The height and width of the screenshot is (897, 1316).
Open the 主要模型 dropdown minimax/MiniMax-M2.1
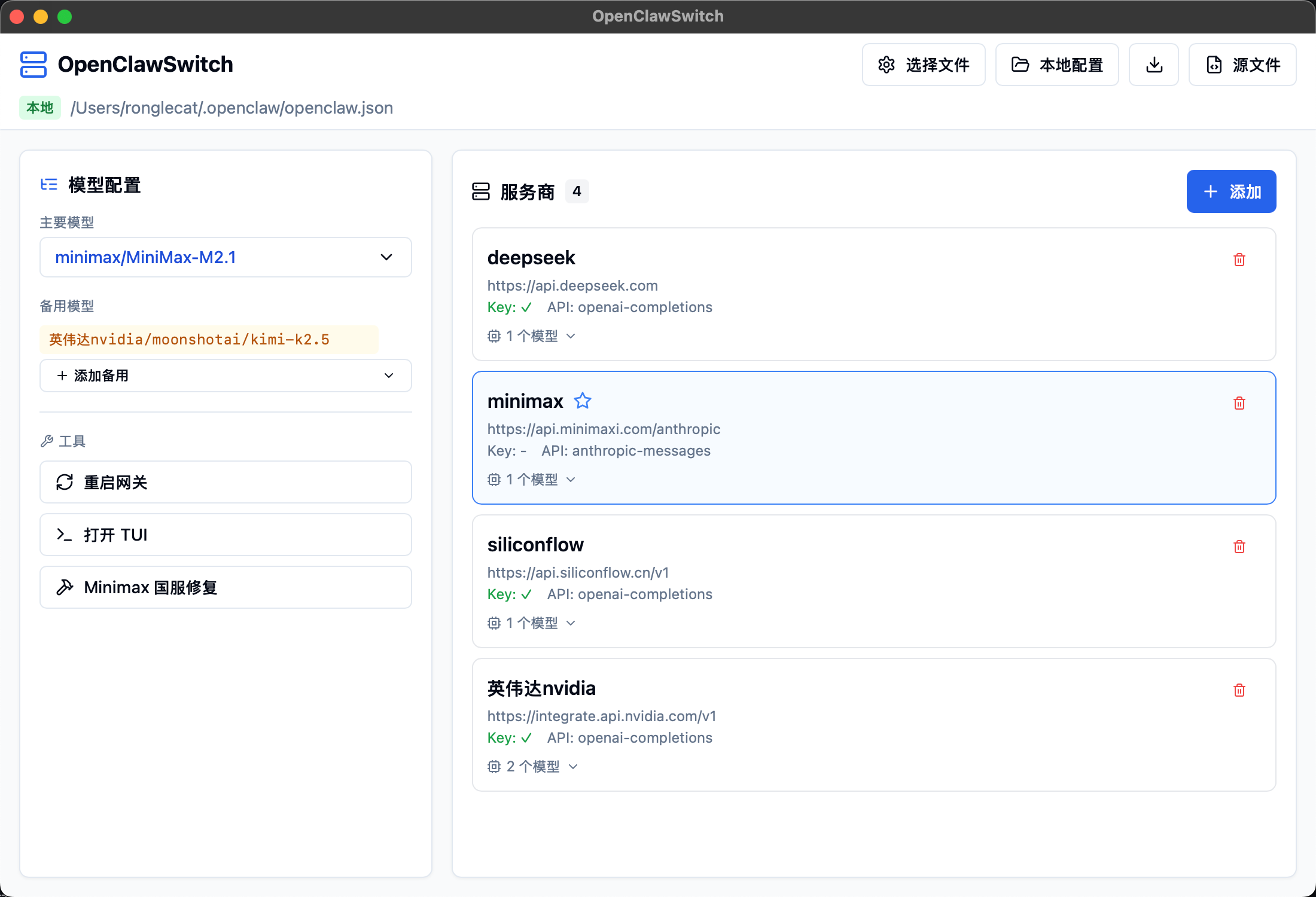[x=226, y=257]
